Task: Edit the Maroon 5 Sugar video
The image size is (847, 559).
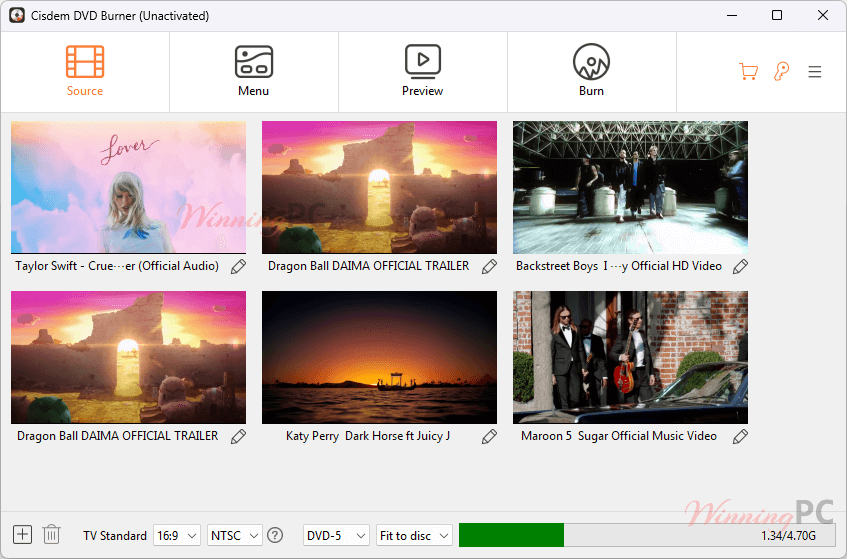Action: (x=741, y=436)
